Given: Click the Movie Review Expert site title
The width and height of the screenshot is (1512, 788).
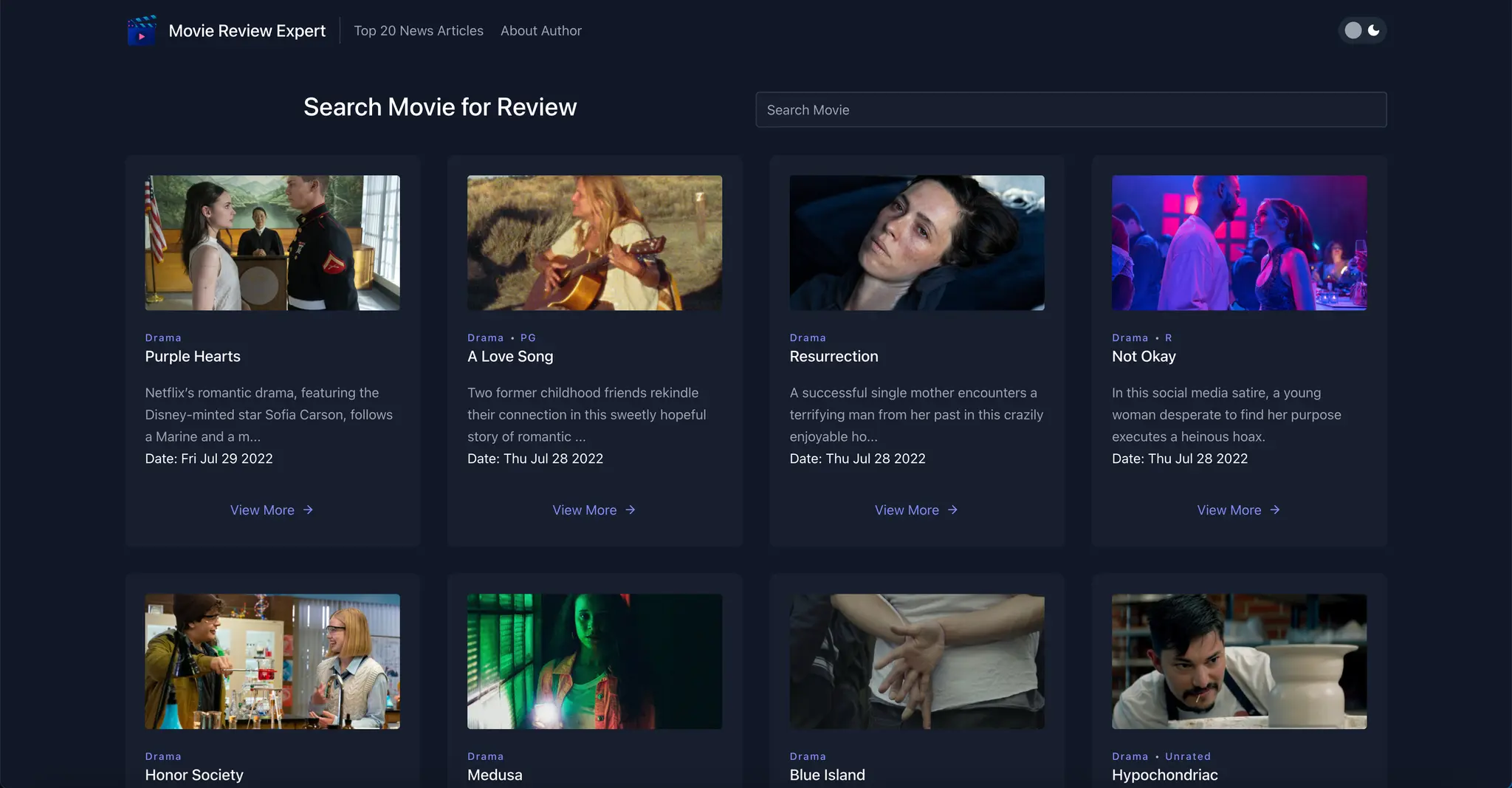Looking at the screenshot, I should click(x=247, y=30).
